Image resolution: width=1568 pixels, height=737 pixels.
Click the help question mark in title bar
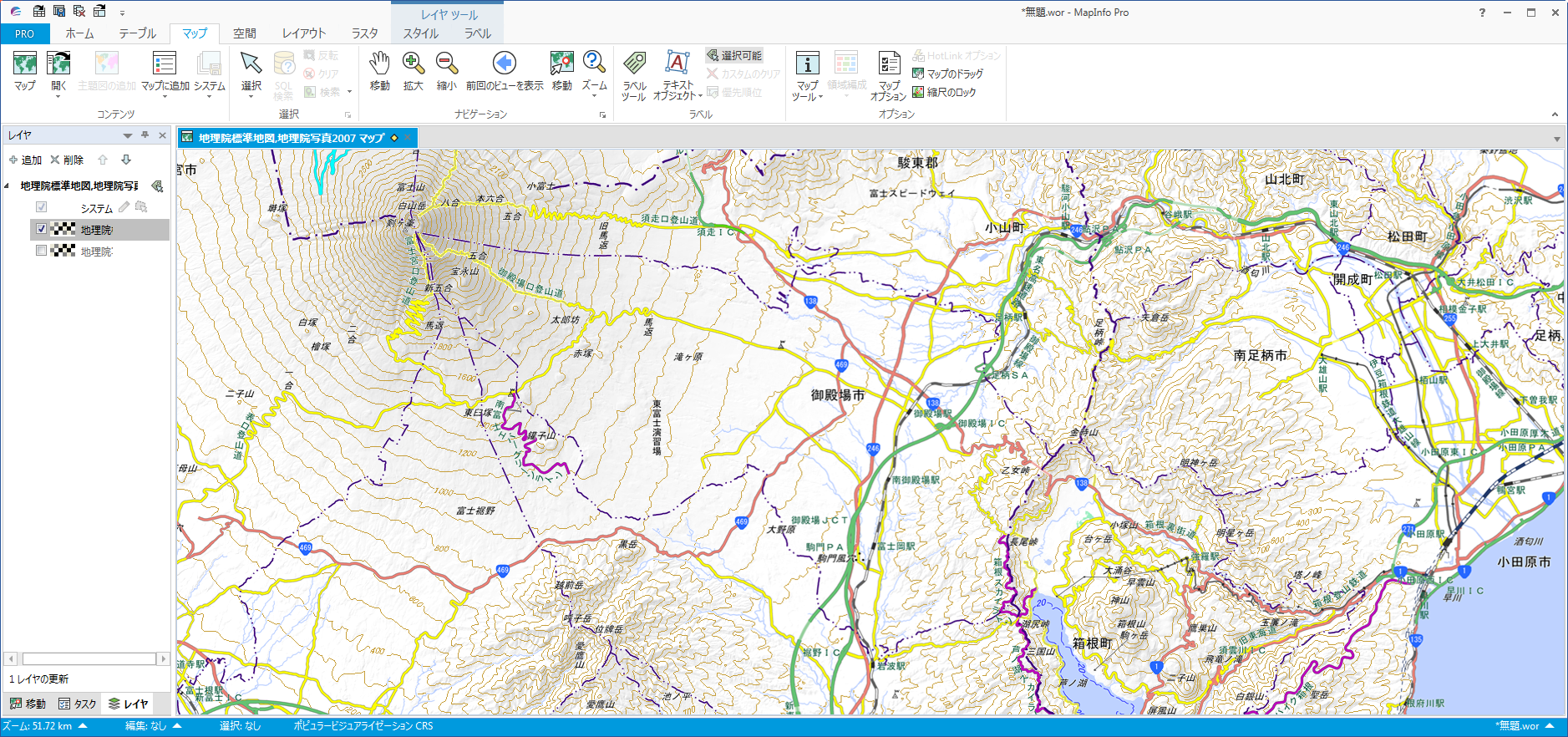tap(1482, 13)
